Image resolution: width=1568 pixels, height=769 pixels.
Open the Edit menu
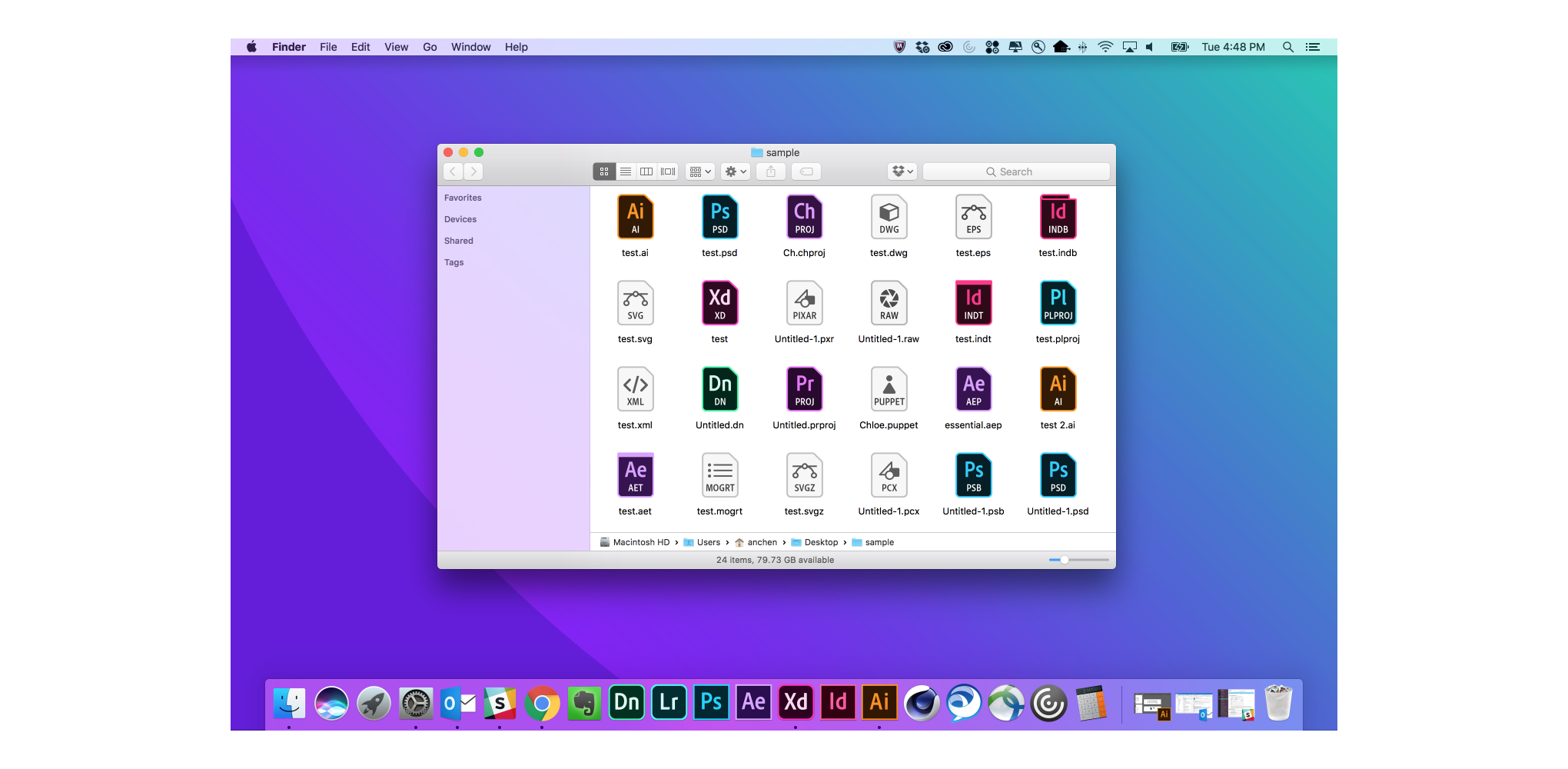point(360,47)
